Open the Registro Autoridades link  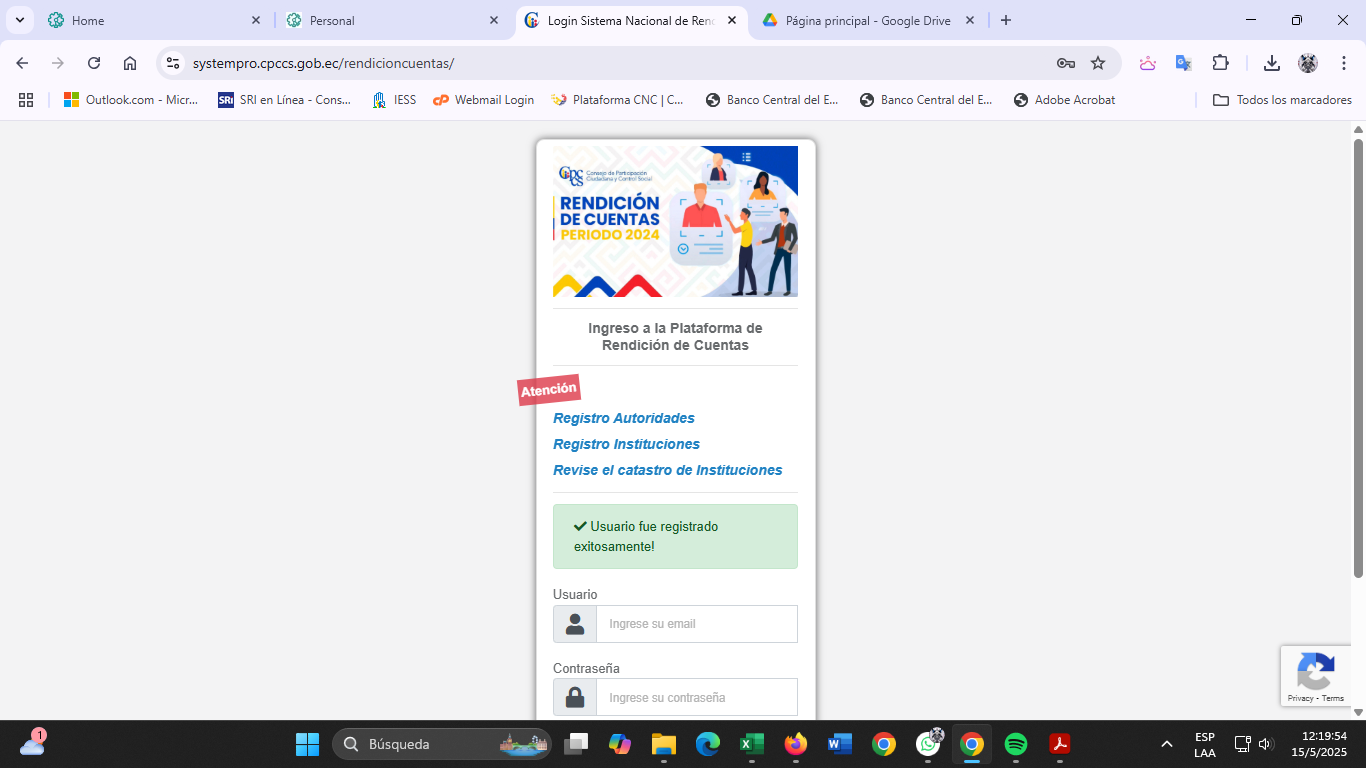(624, 418)
